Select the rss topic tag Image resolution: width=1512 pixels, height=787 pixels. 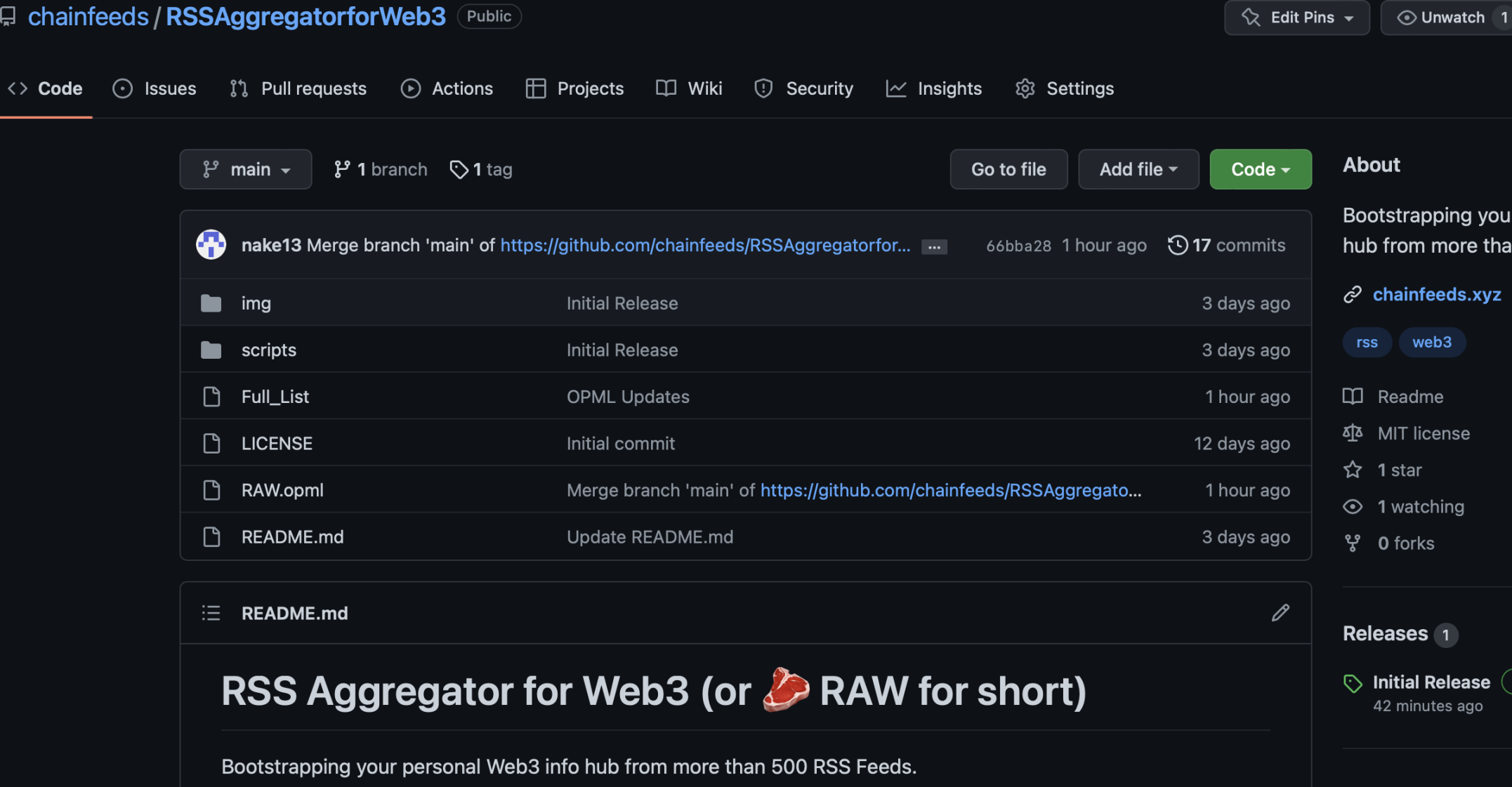[1367, 342]
